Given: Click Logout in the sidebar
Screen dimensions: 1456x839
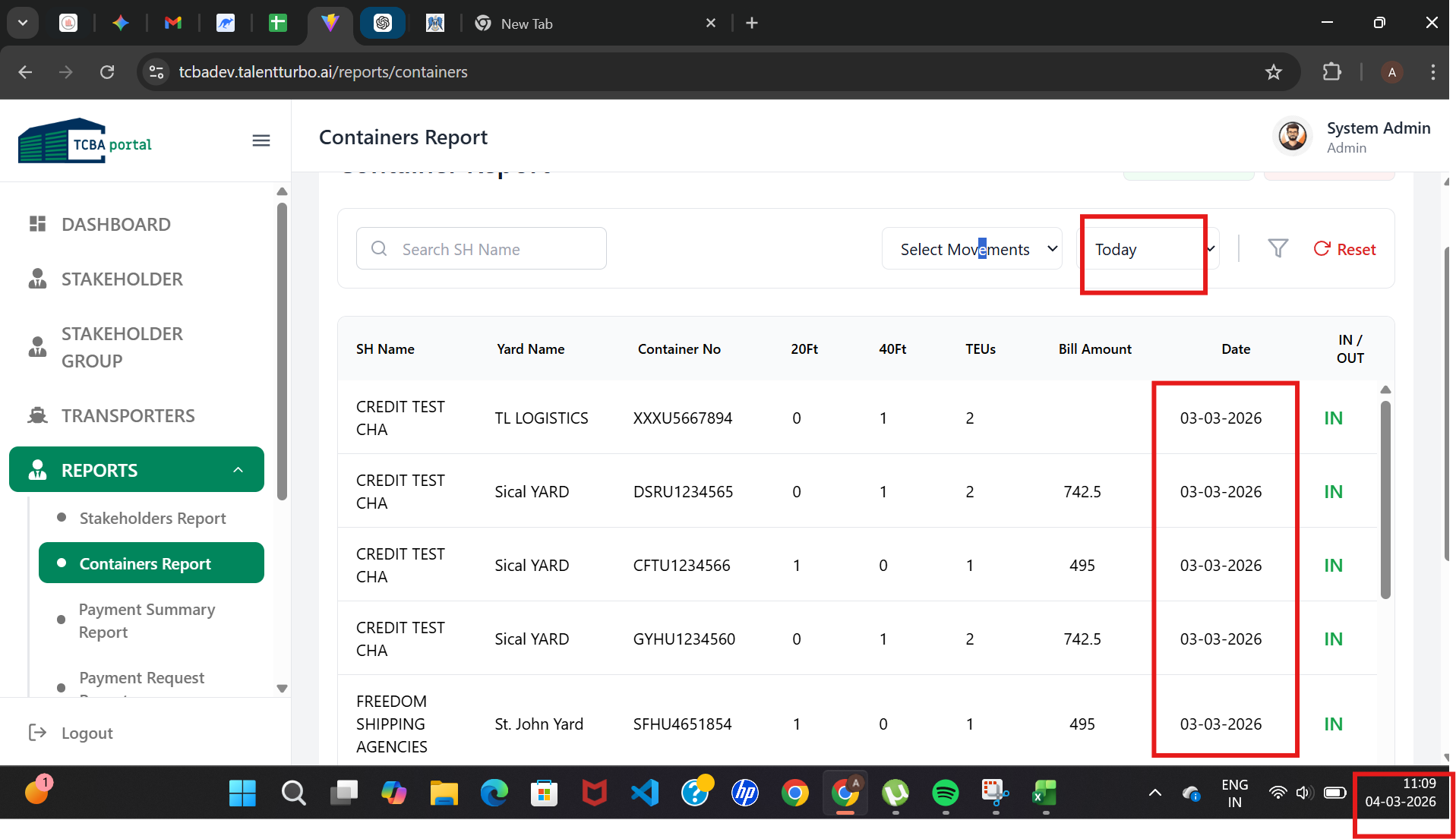Looking at the screenshot, I should [87, 733].
